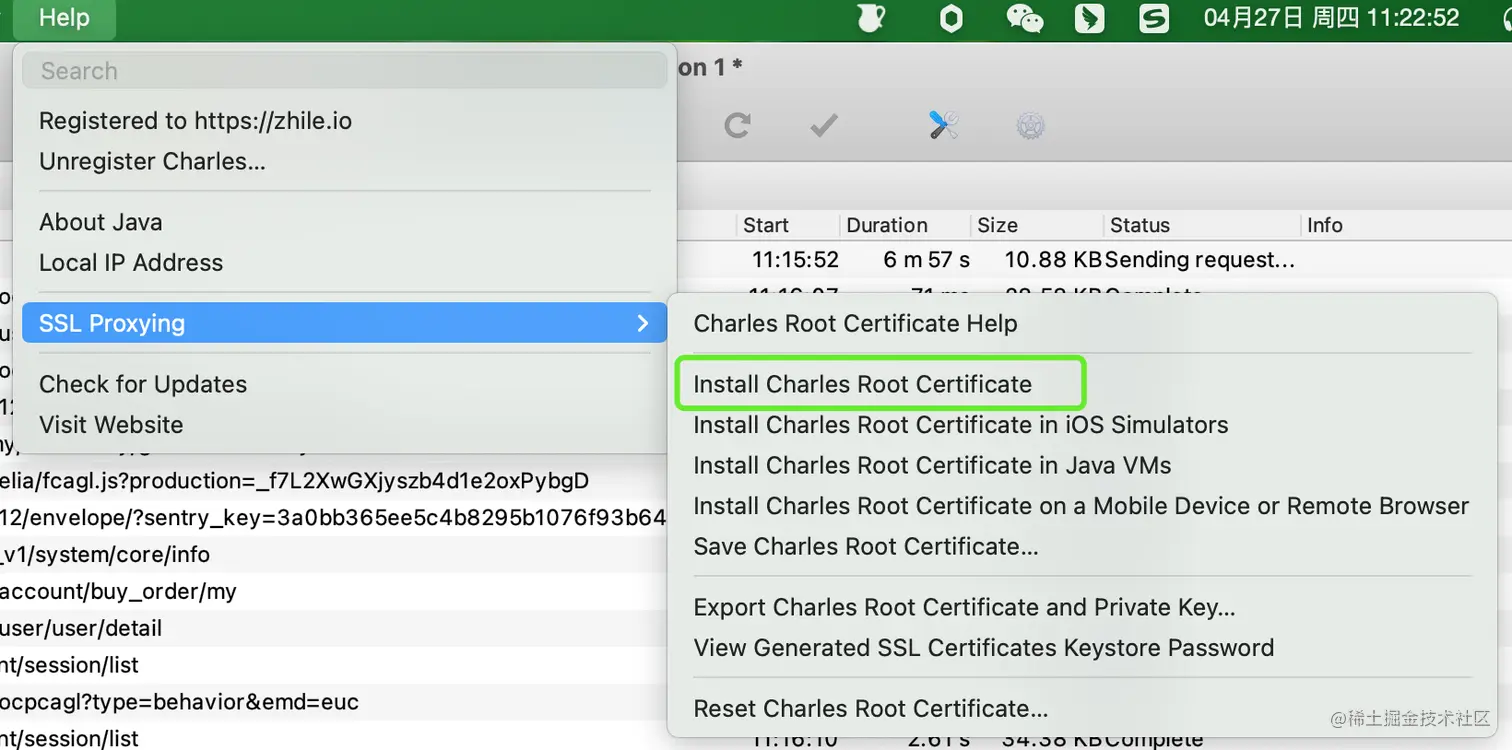Open Charles Root Certificate Help
1512x750 pixels.
click(1081, 323)
